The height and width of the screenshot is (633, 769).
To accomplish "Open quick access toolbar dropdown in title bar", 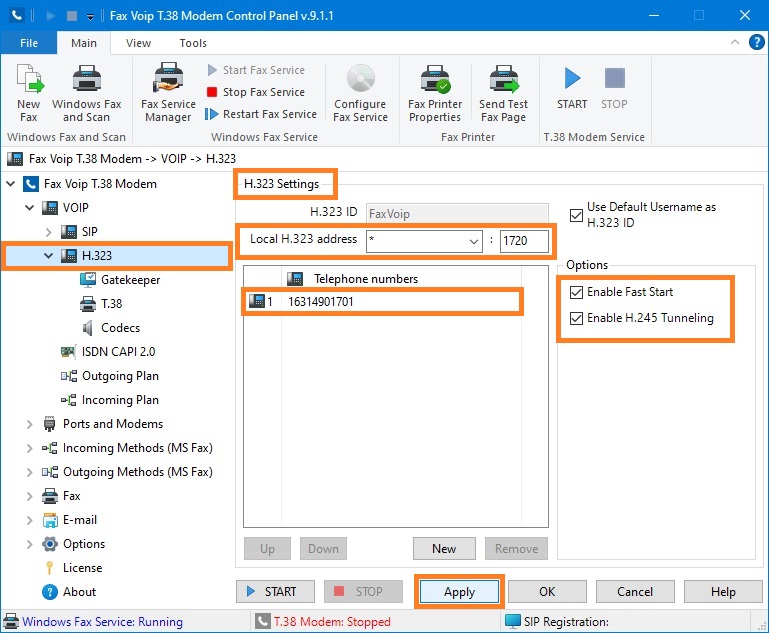I will pos(90,16).
